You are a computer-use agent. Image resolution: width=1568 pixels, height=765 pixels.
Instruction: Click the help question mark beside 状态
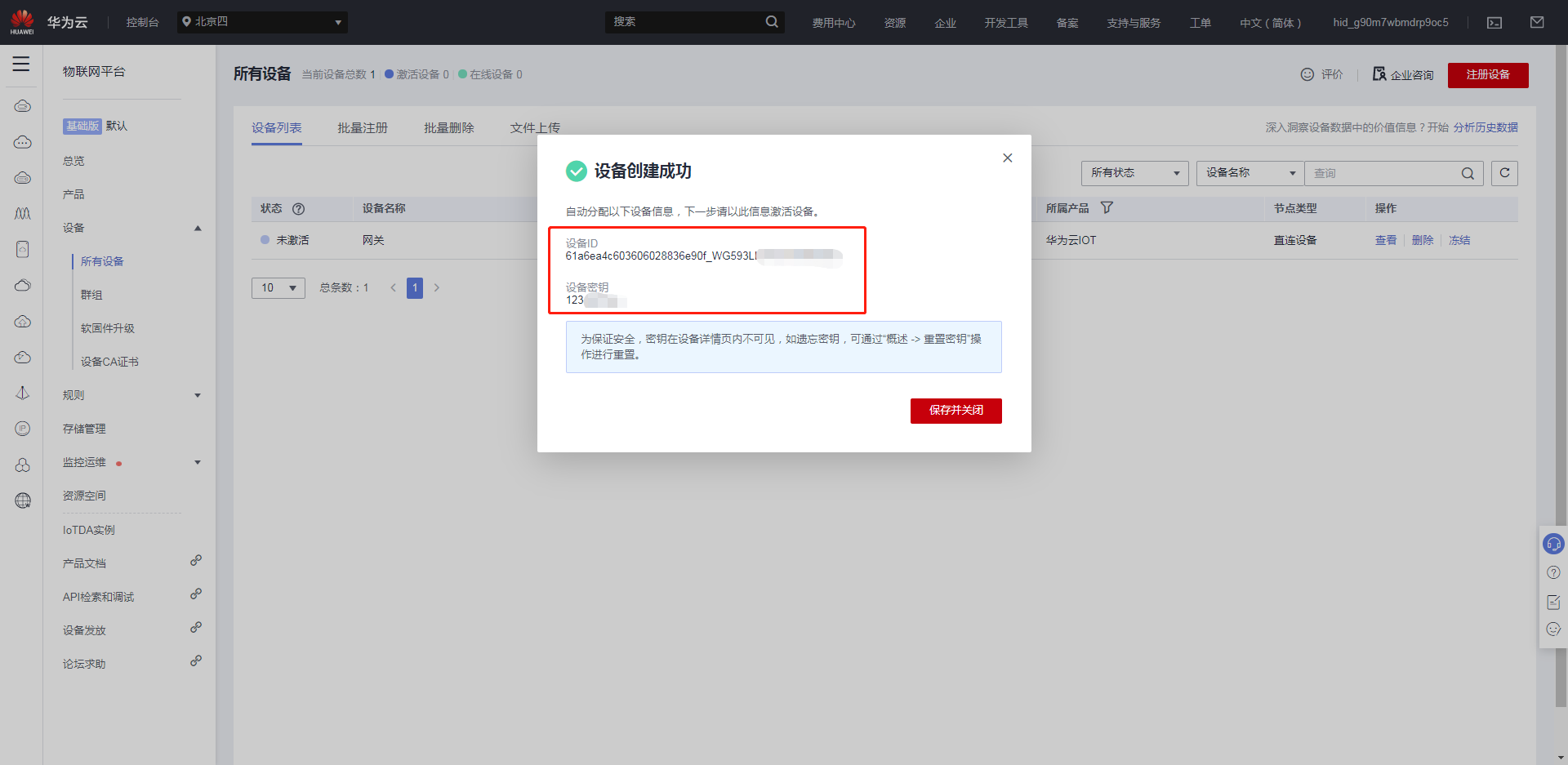click(298, 209)
